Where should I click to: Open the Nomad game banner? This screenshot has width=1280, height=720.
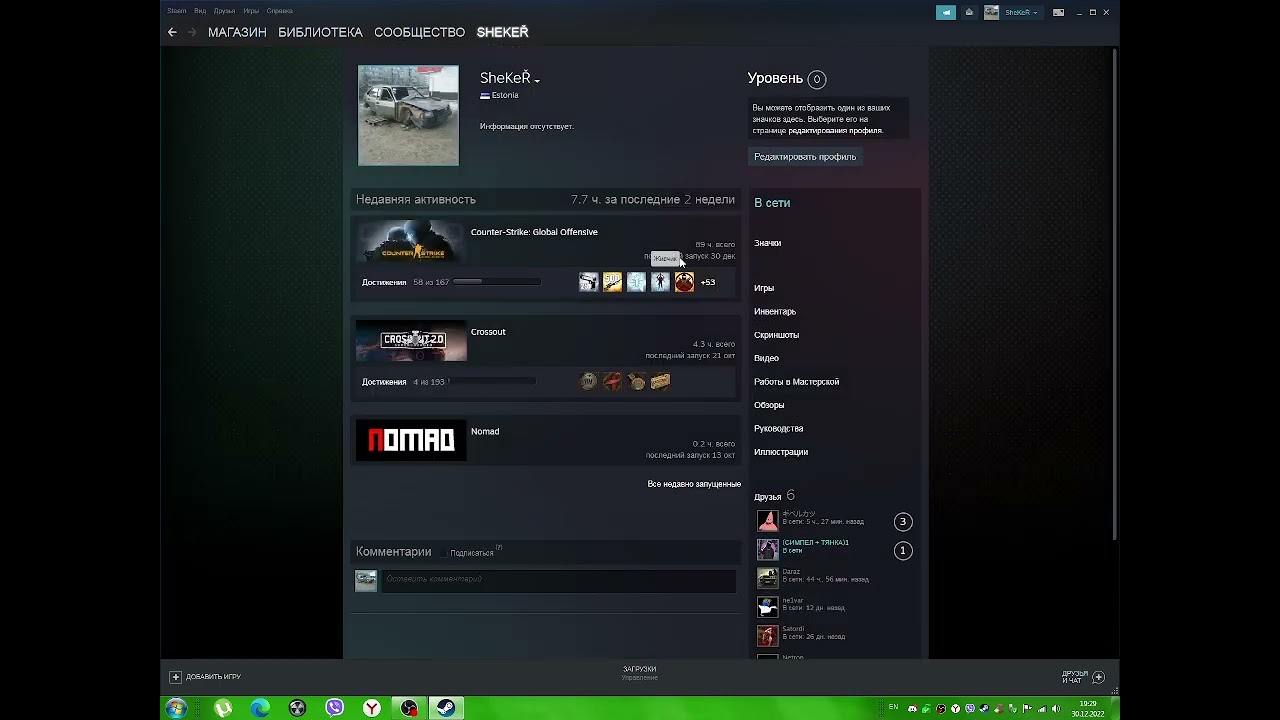411,440
